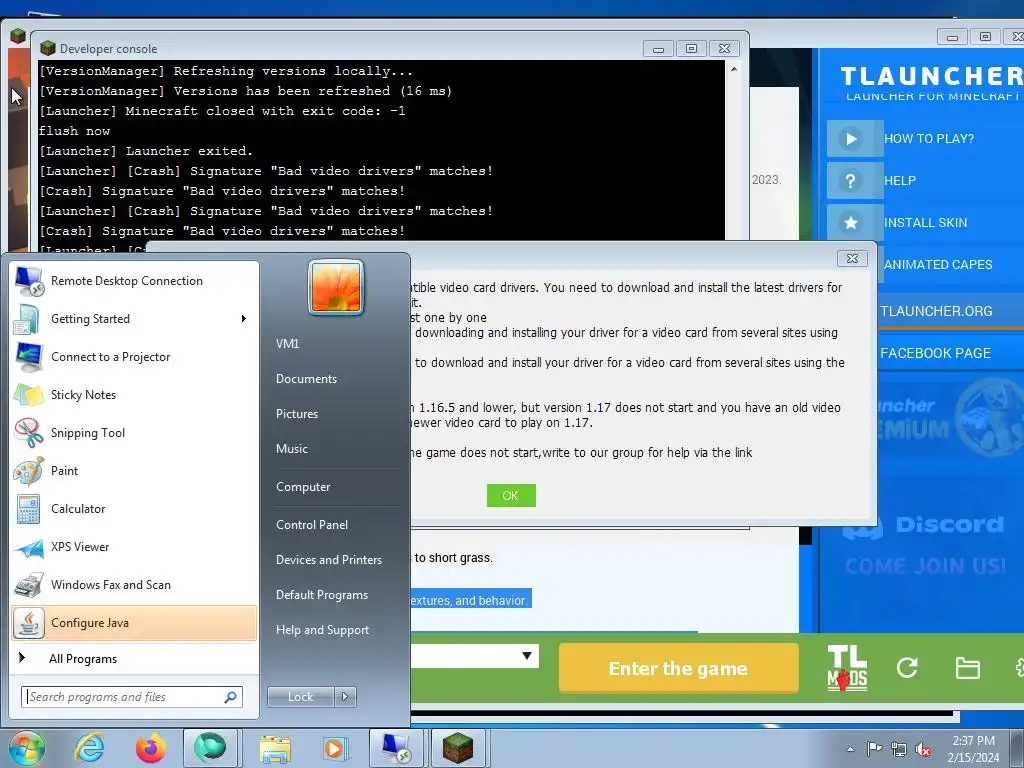Launch the Snipping Tool
Screen dimensions: 1024x768
point(134,432)
